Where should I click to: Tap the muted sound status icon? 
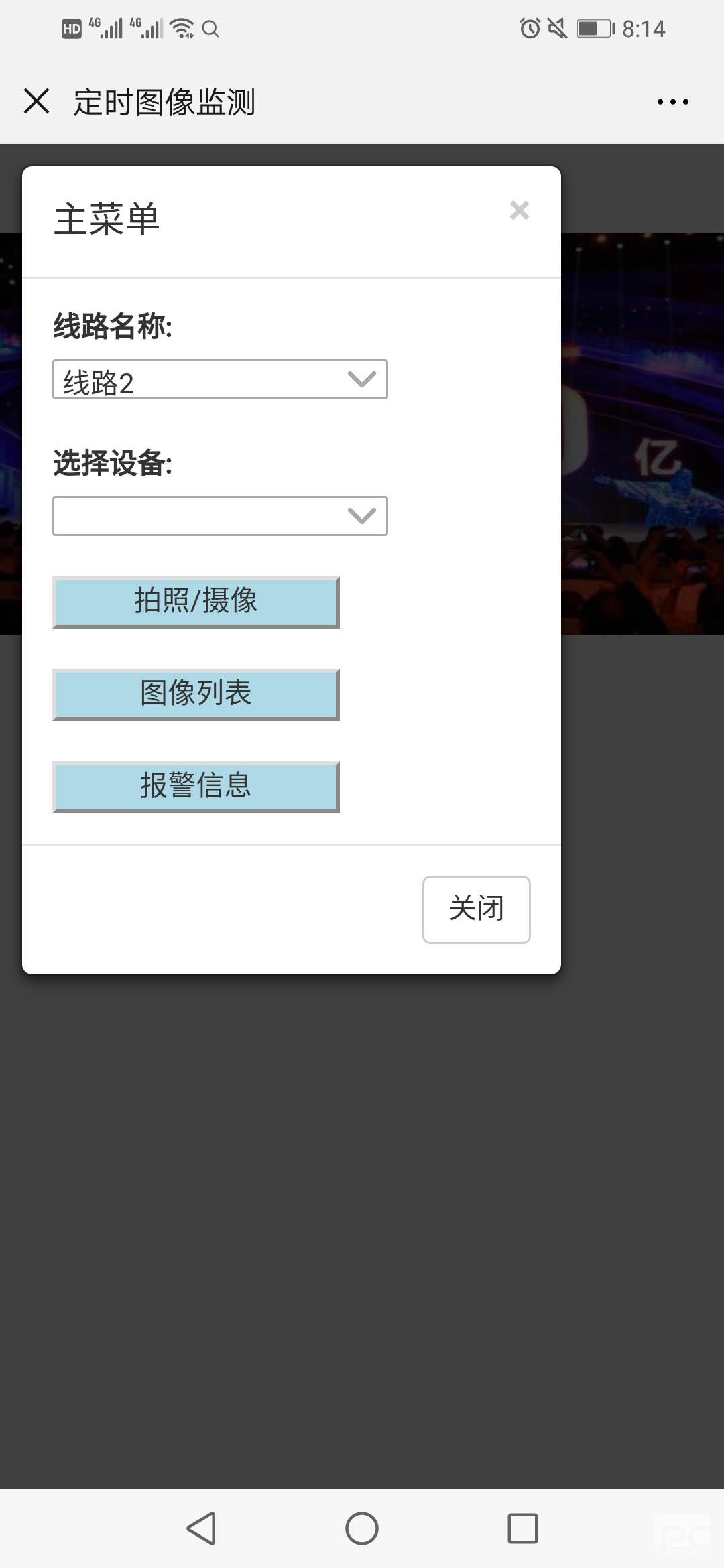pyautogui.click(x=558, y=29)
